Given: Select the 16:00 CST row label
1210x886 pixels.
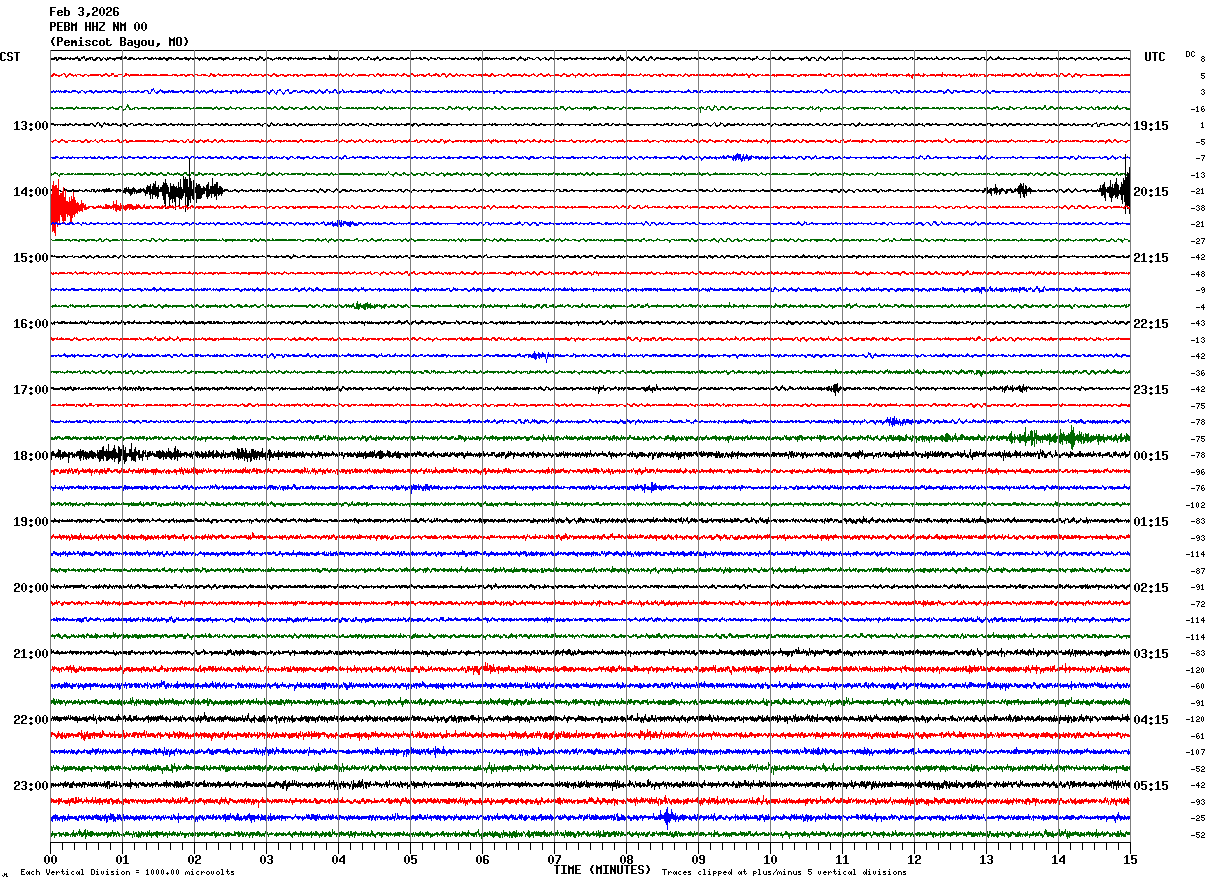Looking at the screenshot, I should [x=30, y=324].
